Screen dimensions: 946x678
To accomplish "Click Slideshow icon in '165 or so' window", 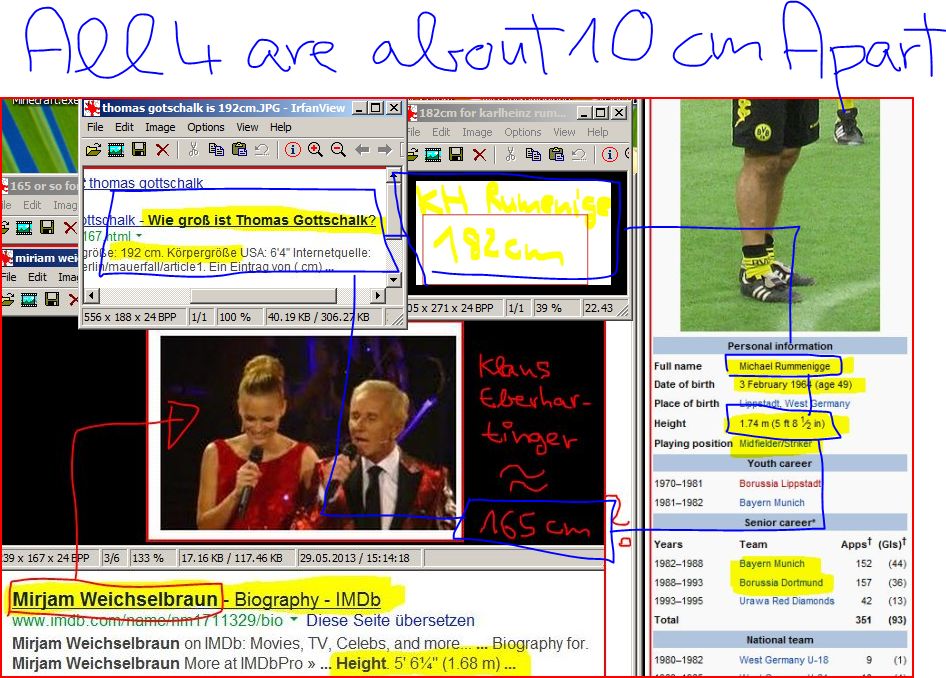I will [24, 227].
